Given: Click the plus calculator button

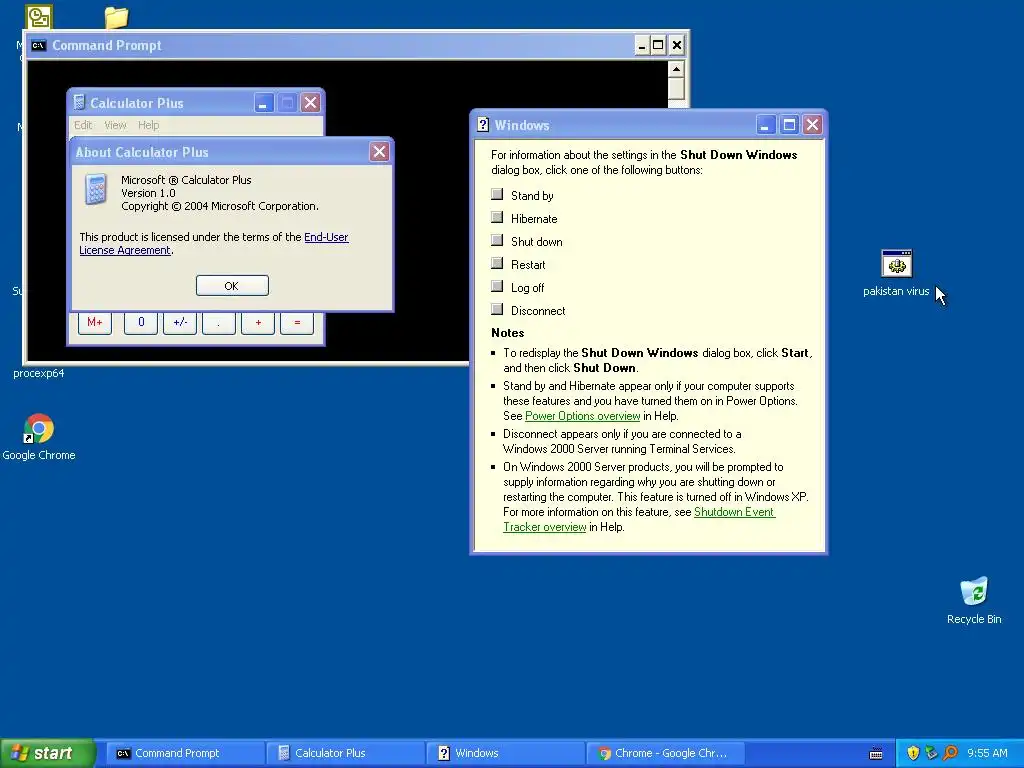Looking at the screenshot, I should point(258,323).
